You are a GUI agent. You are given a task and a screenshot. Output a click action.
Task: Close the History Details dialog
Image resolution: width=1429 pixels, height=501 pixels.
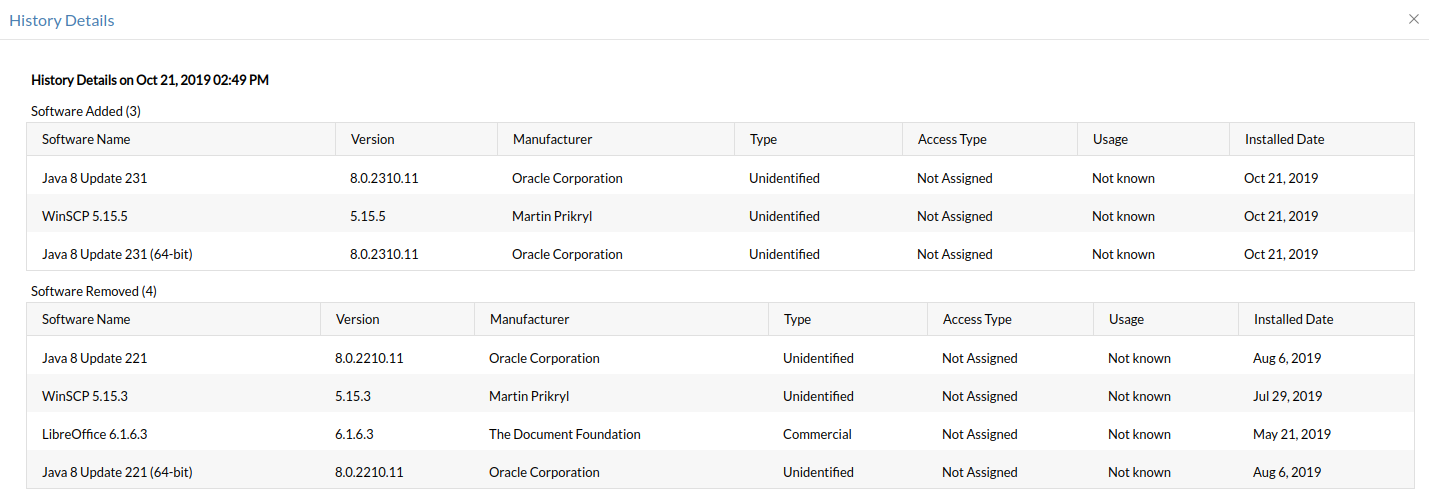pos(1413,19)
